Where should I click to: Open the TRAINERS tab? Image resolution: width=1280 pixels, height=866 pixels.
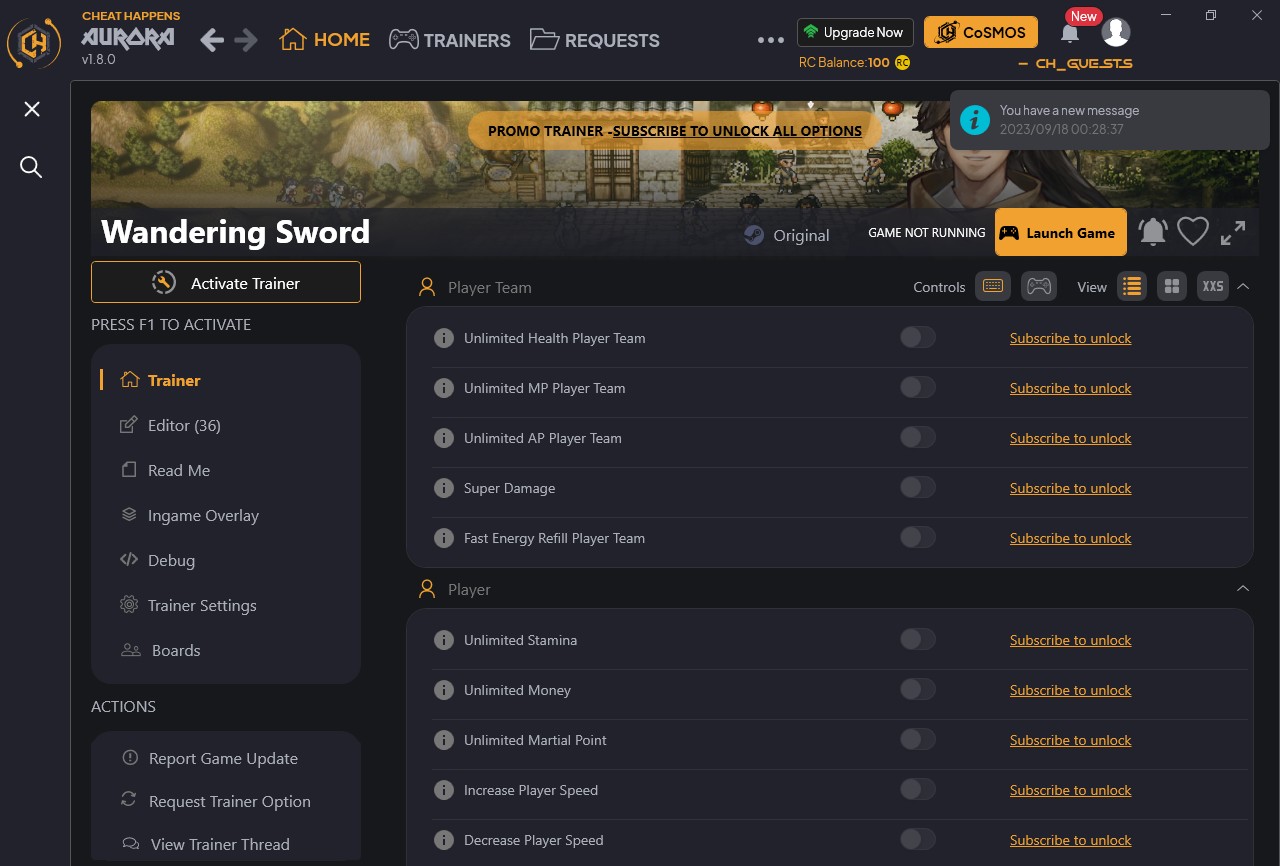(x=450, y=40)
